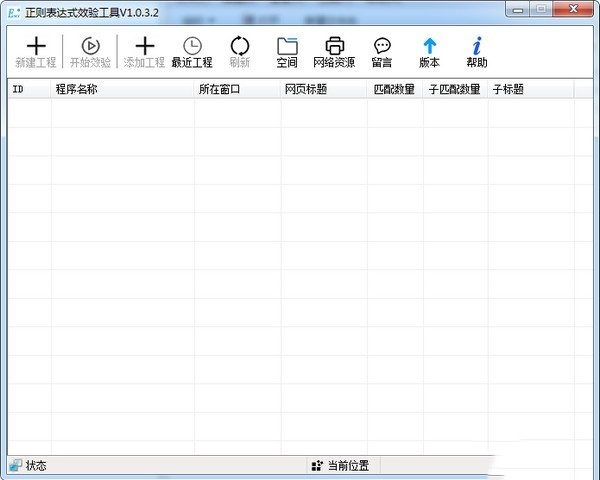Sort by 匹配数量 column header

click(395, 89)
